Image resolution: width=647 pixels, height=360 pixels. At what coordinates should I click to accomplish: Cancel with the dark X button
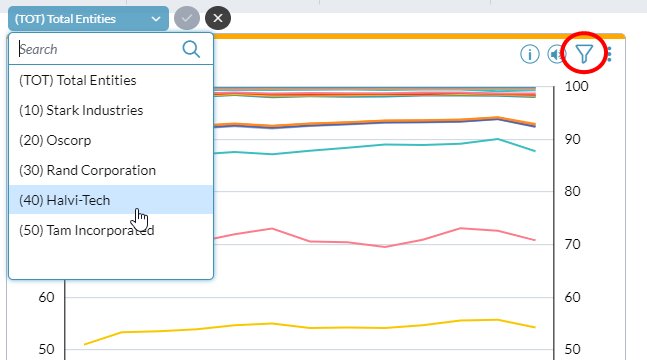[218, 18]
